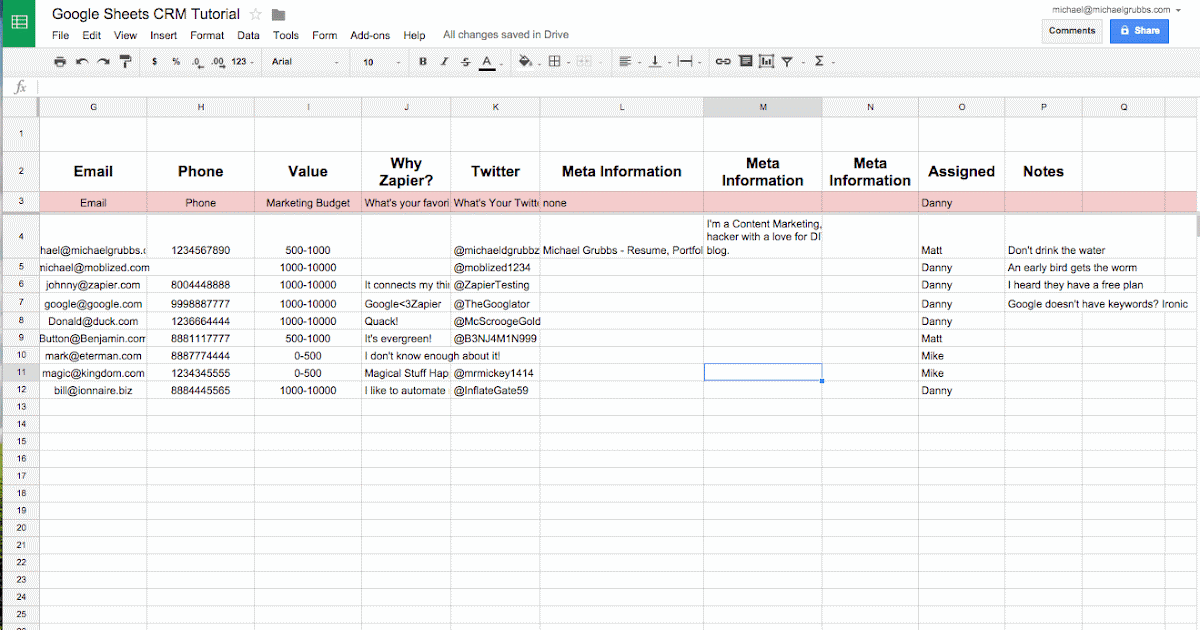Click the Insert chart icon

[x=766, y=62]
